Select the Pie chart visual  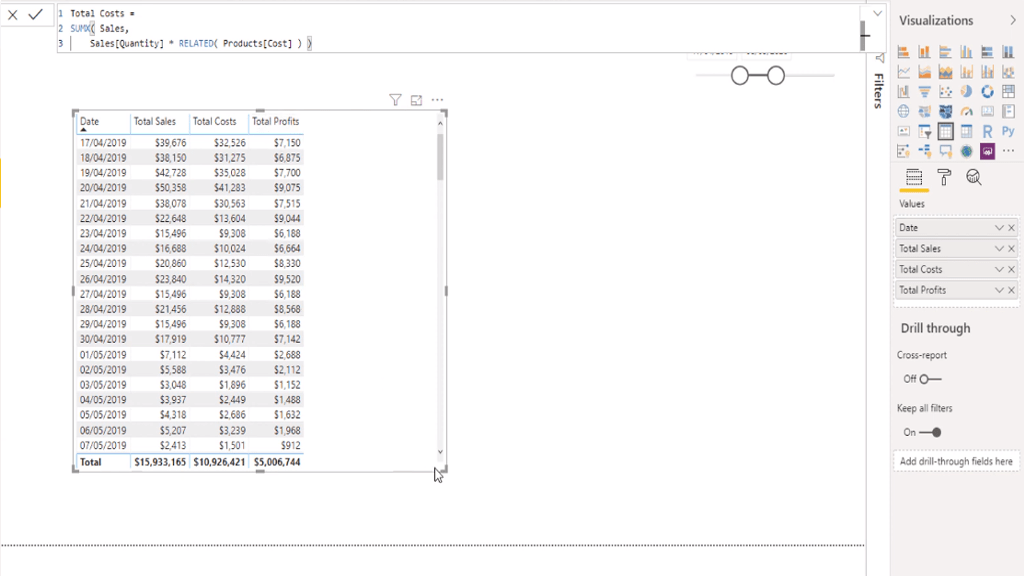pyautogui.click(x=966, y=92)
